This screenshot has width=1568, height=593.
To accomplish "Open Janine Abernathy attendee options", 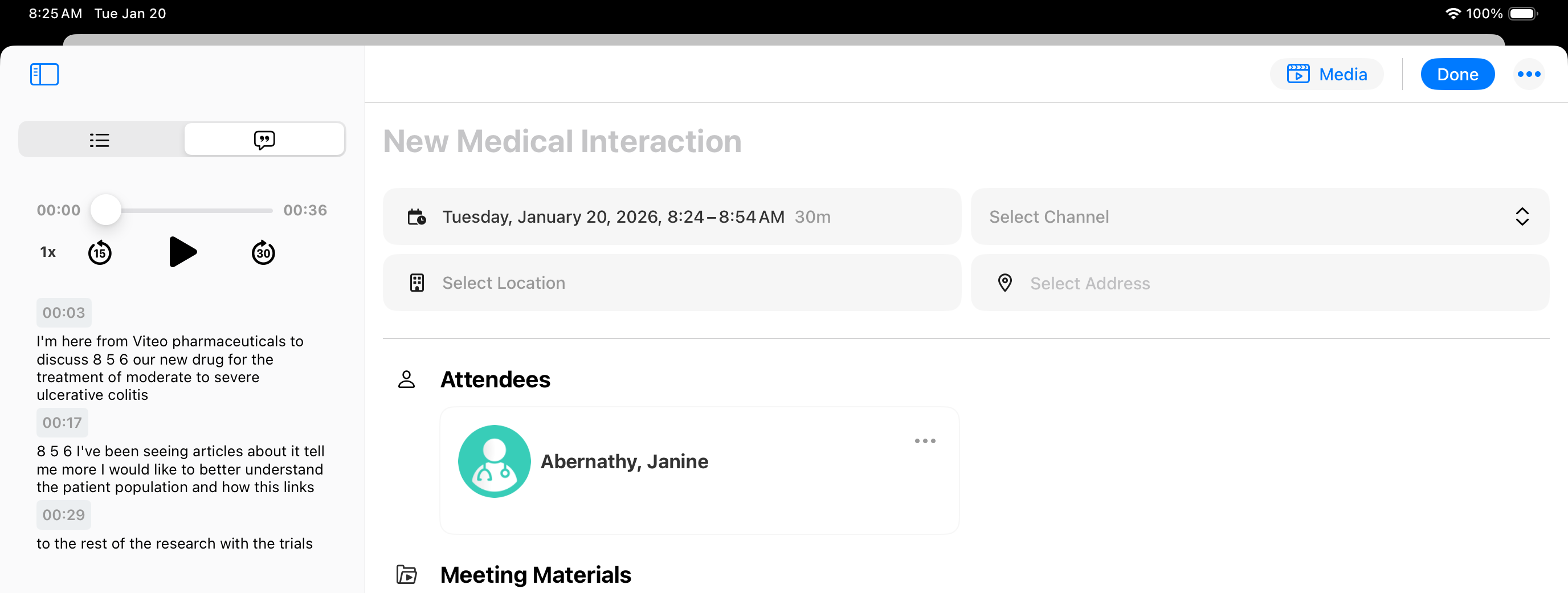I will [925, 441].
